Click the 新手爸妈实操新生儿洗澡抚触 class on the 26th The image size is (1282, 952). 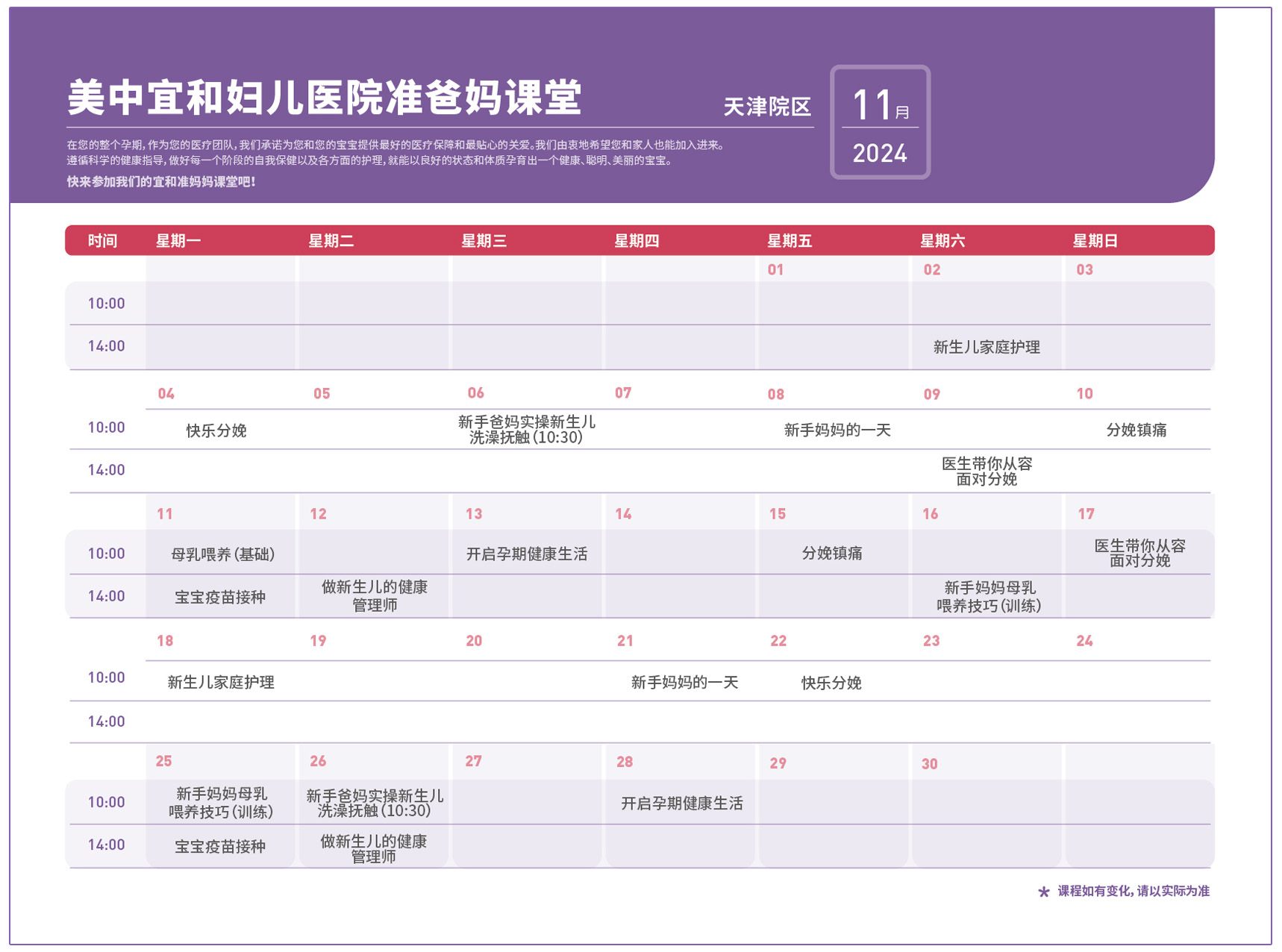[375, 804]
